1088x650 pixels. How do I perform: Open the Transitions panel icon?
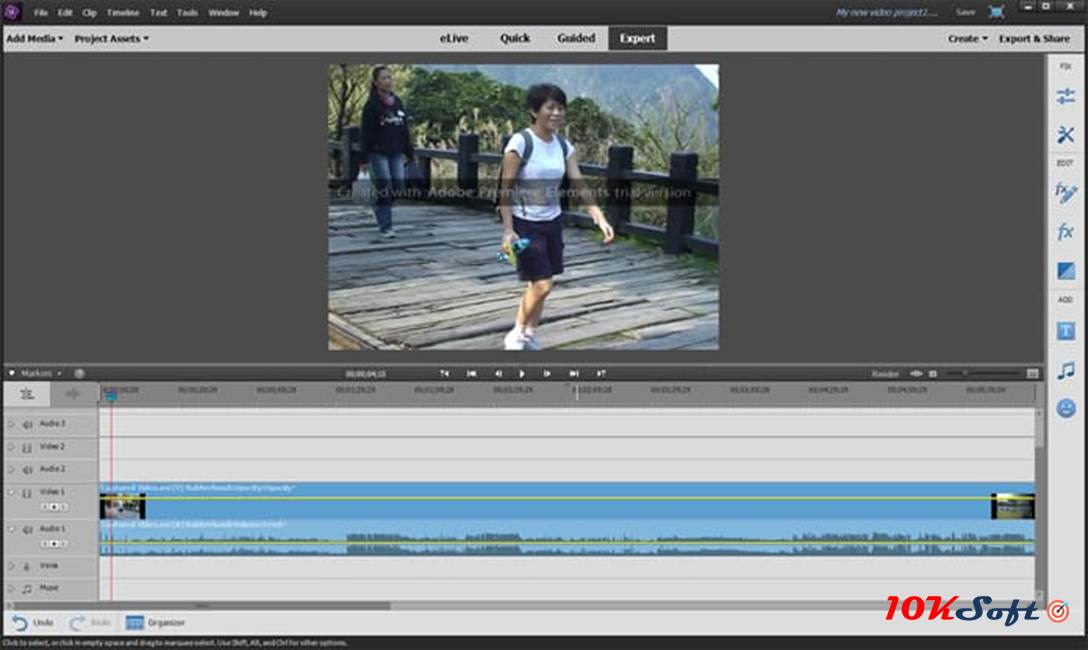click(x=1066, y=271)
